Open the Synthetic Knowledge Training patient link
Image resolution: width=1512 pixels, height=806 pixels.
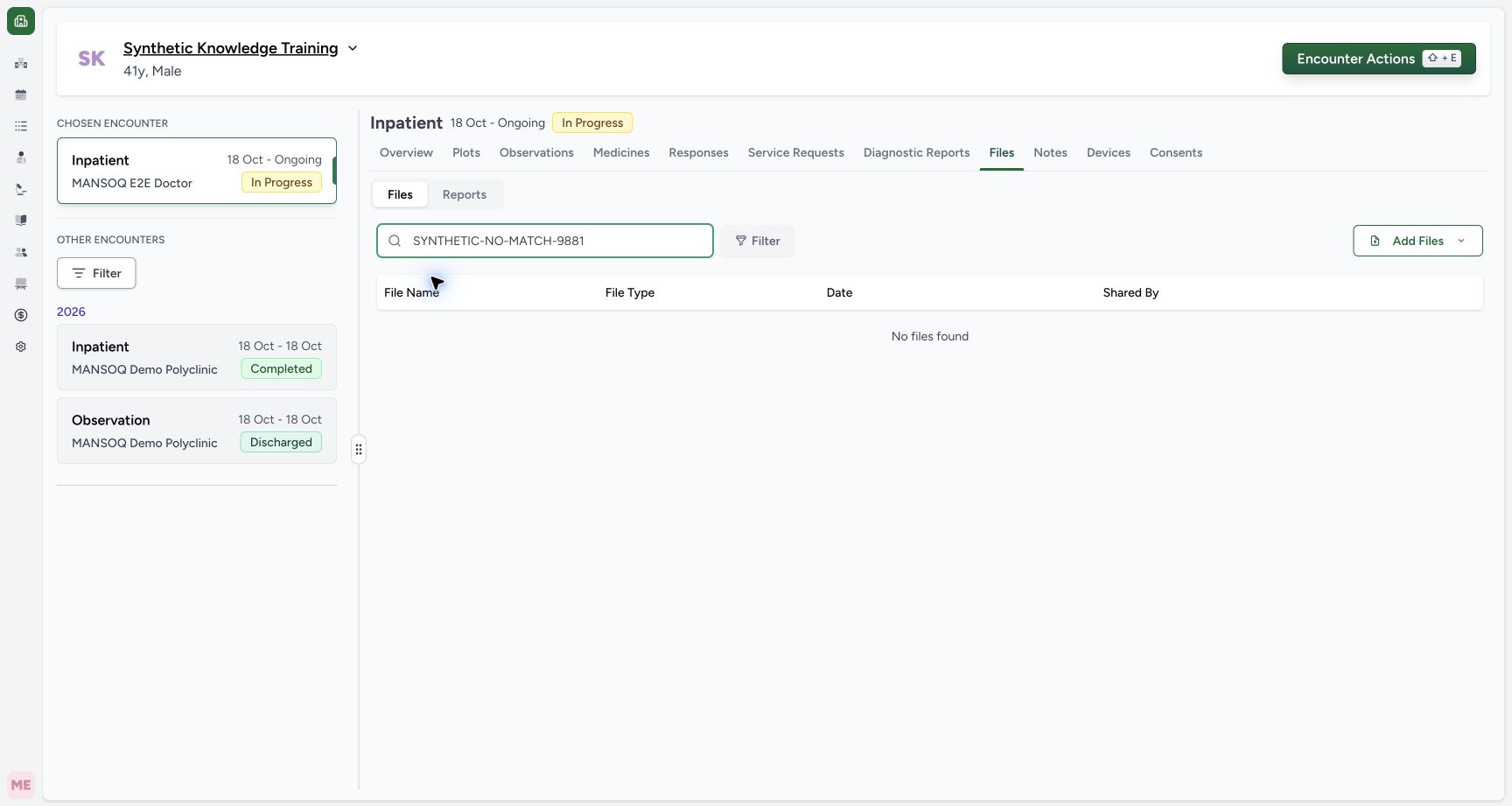[x=230, y=48]
